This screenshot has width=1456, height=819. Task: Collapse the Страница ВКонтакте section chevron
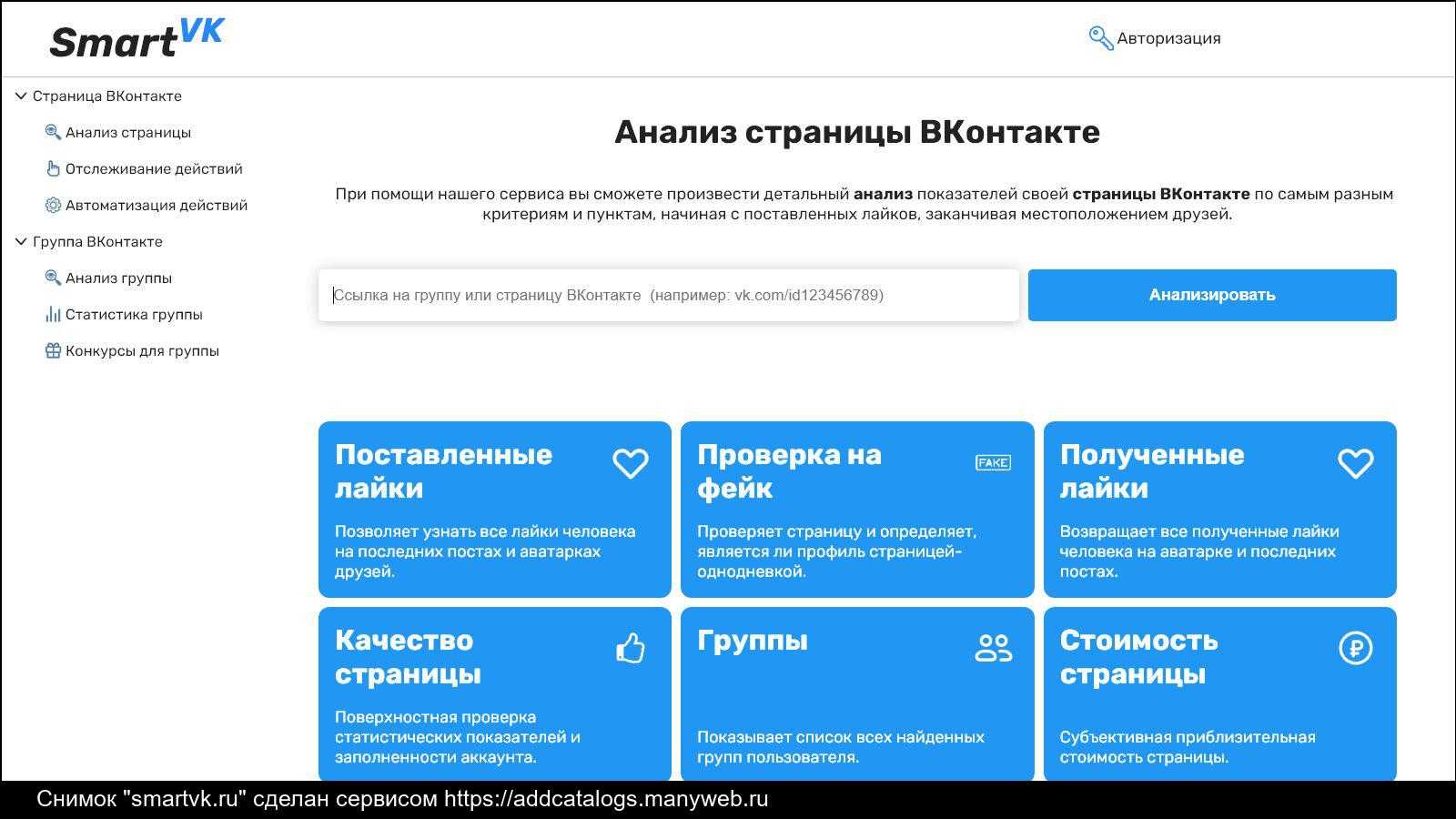[21, 96]
